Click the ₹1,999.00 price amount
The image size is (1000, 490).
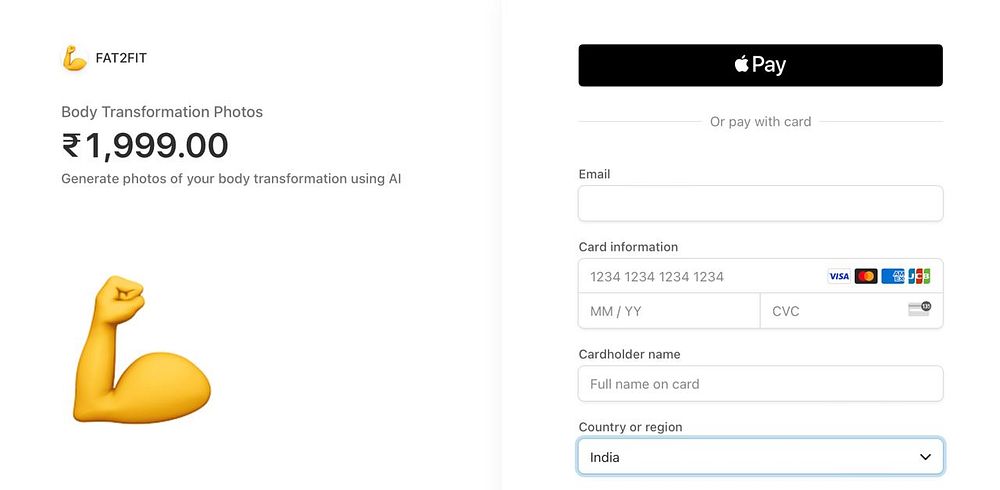coord(145,146)
